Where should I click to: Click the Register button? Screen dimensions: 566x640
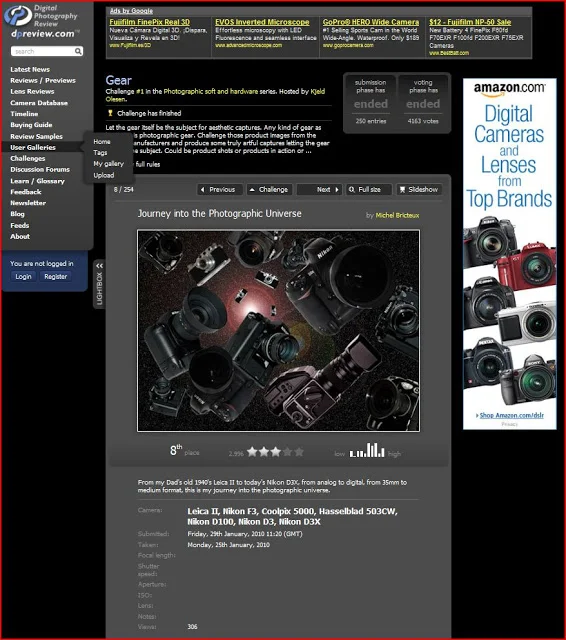[55, 276]
